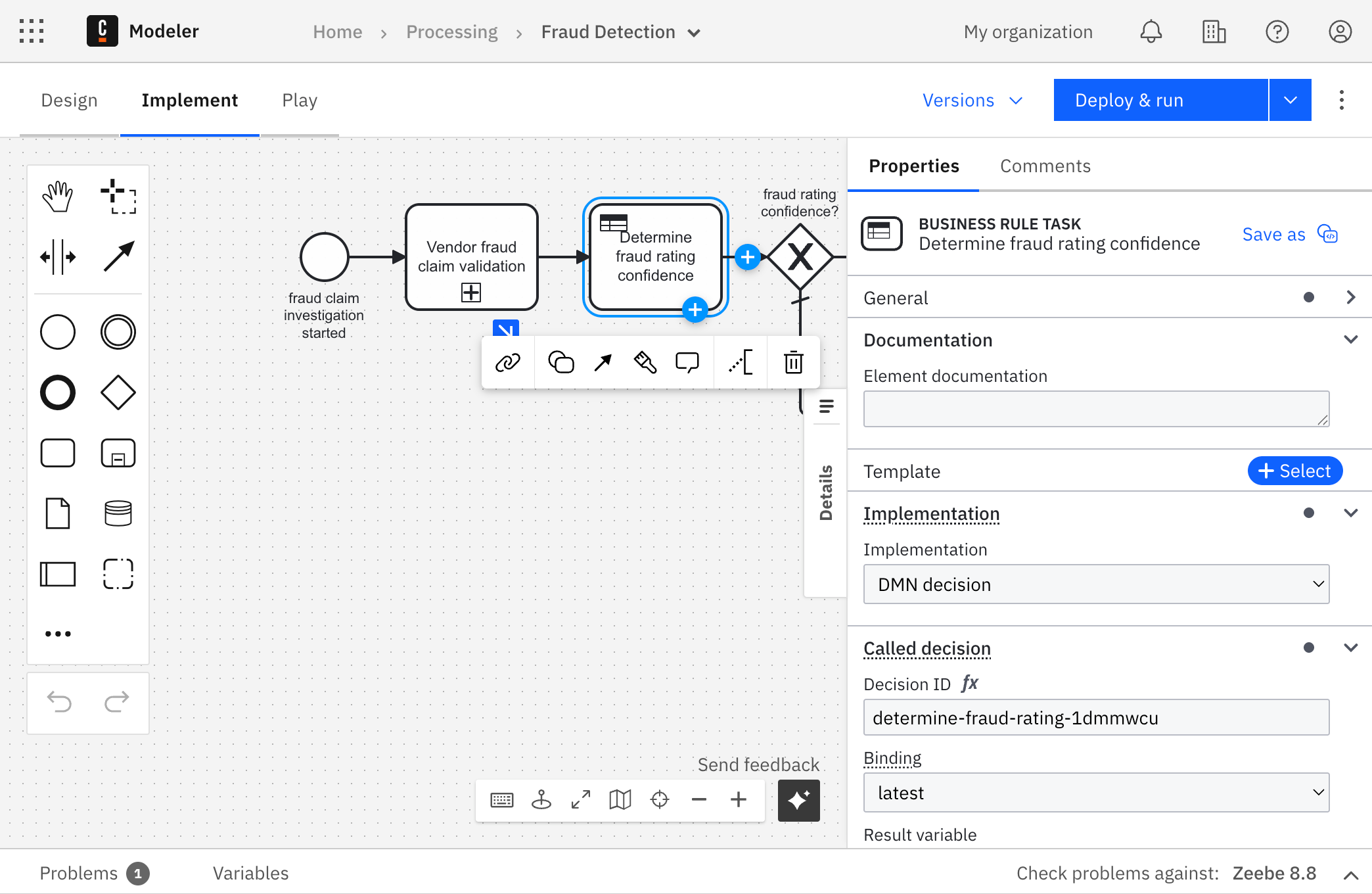This screenshot has width=1372, height=894.
Task: Open the DMN decision implementation dropdown
Action: (x=1096, y=584)
